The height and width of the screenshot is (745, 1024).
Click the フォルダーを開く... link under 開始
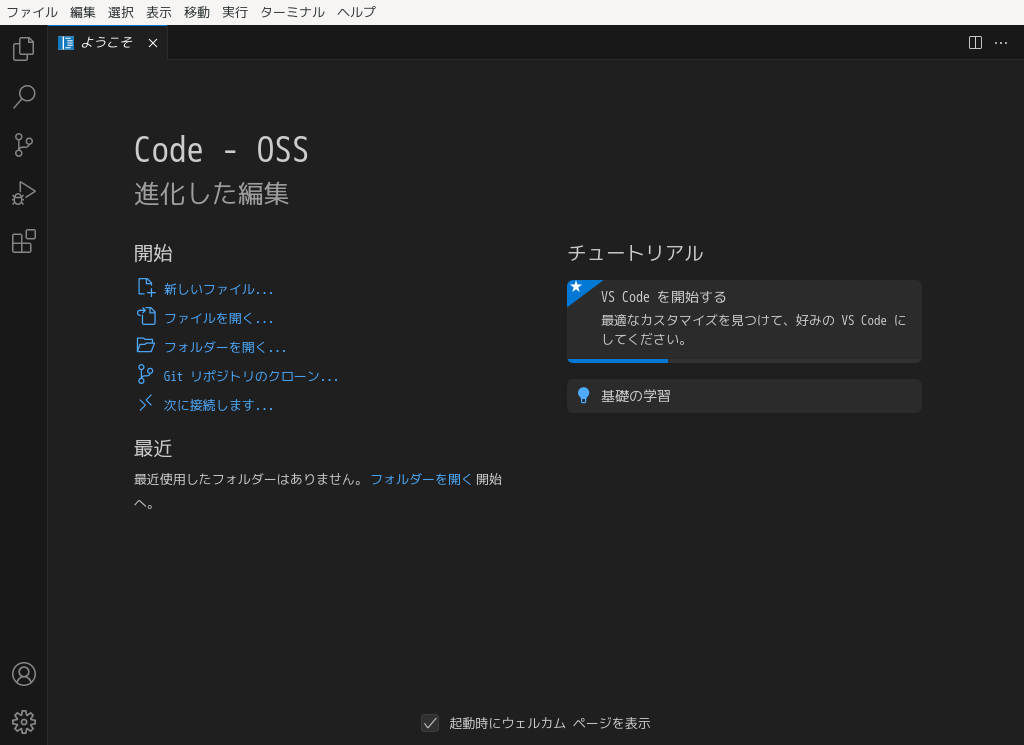coord(225,347)
